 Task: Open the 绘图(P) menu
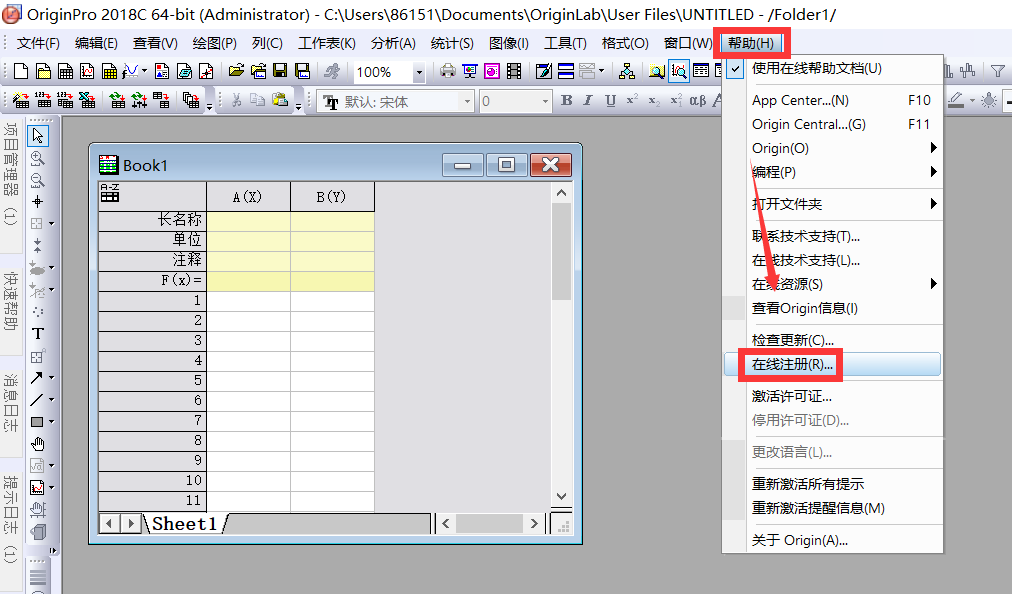[214, 43]
